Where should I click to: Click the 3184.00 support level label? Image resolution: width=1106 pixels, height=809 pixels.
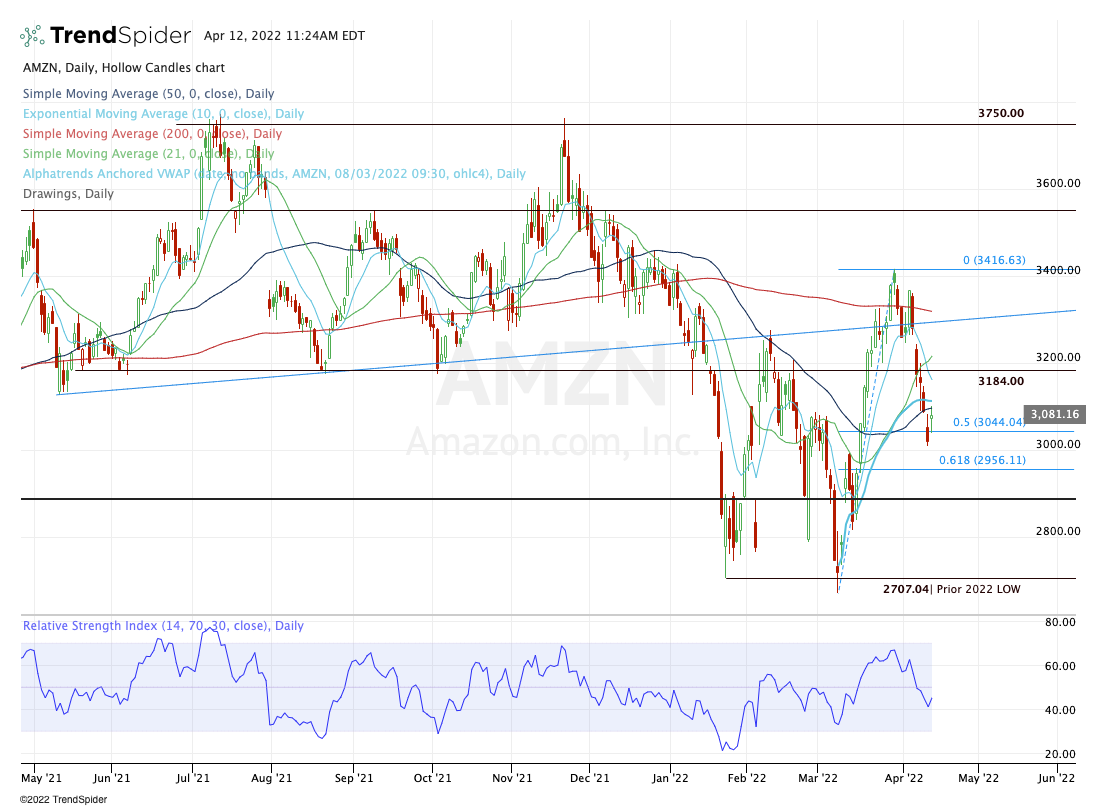(1001, 381)
